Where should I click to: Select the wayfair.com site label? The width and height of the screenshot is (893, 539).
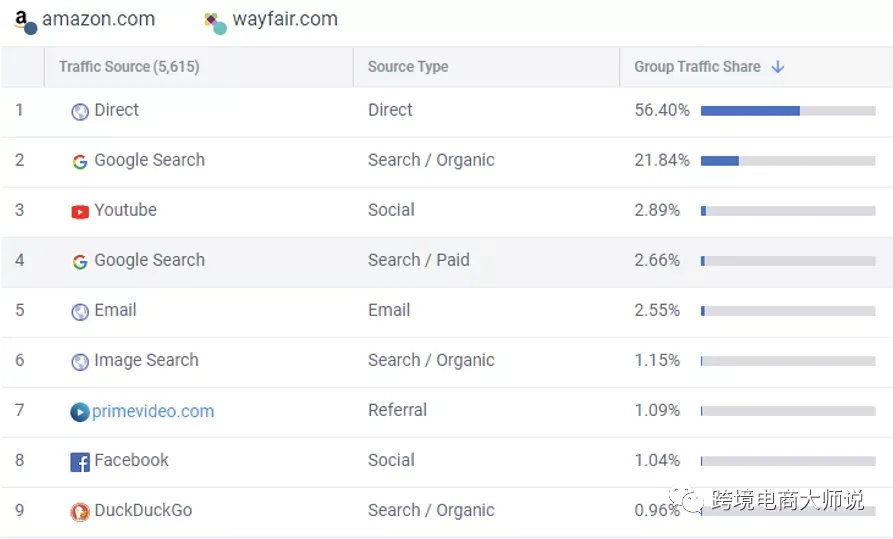pos(285,19)
